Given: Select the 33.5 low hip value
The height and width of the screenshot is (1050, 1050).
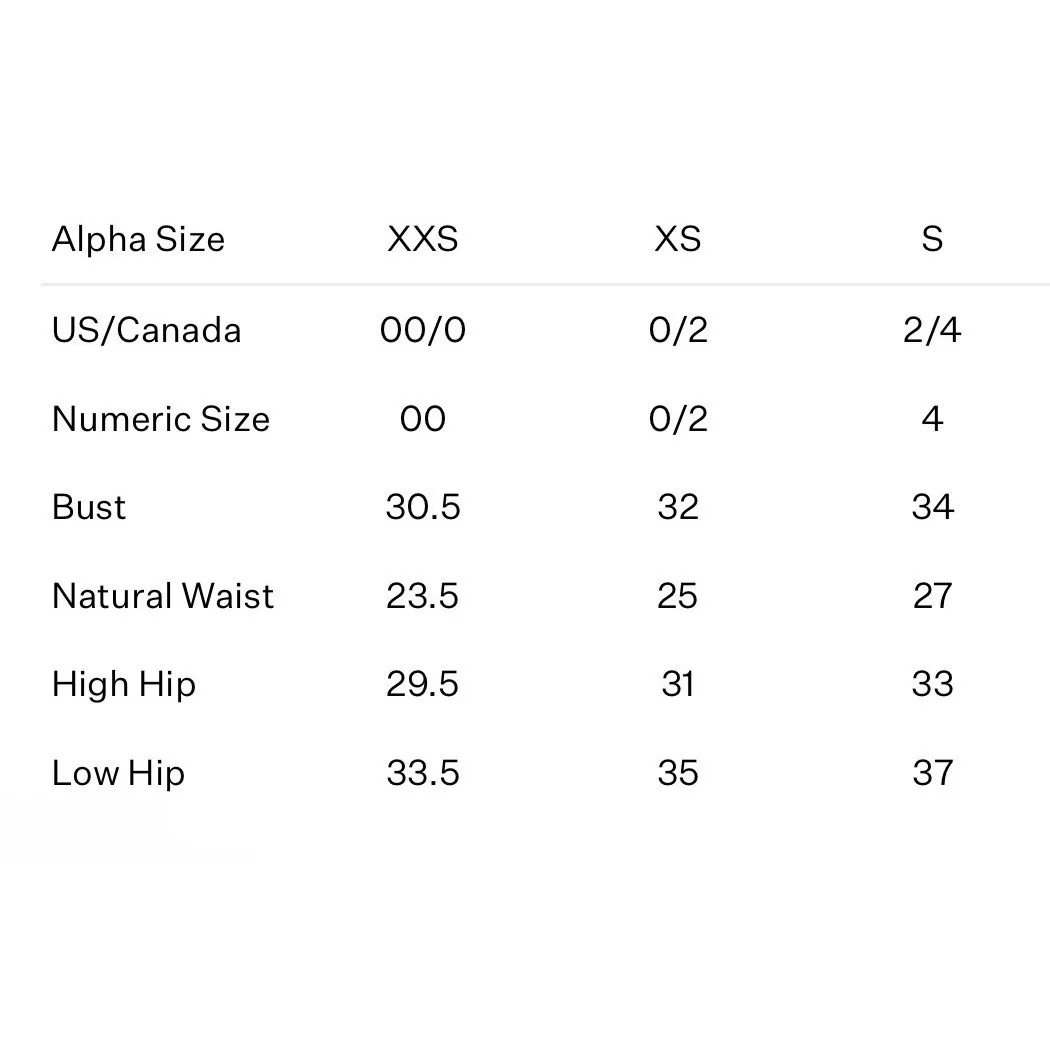Looking at the screenshot, I should 422,773.
